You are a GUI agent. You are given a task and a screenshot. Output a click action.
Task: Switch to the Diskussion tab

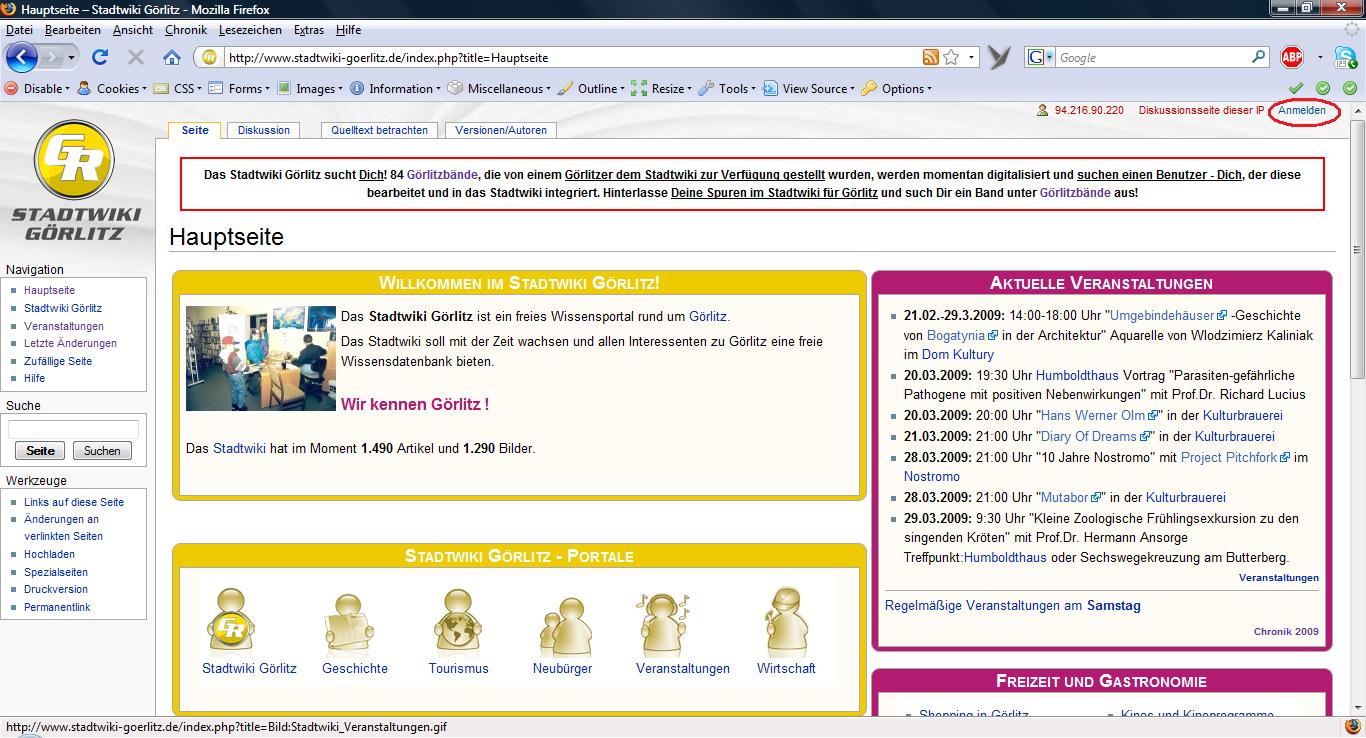[x=263, y=130]
